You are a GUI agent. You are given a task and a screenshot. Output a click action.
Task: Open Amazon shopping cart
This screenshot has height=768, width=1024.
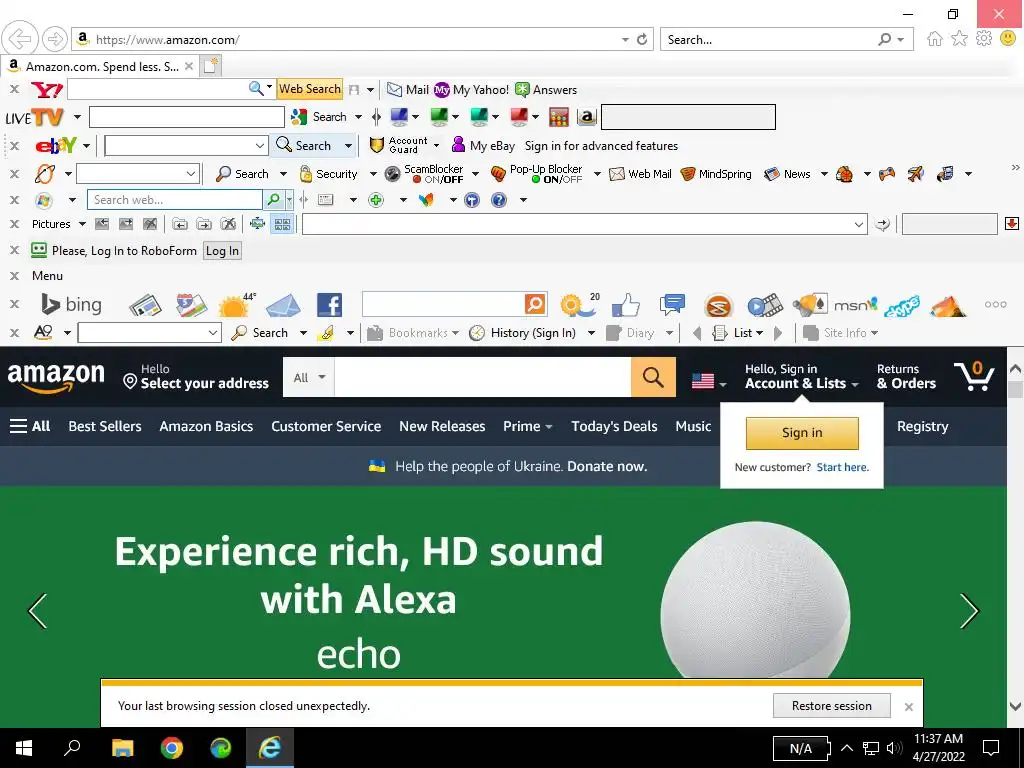point(974,375)
